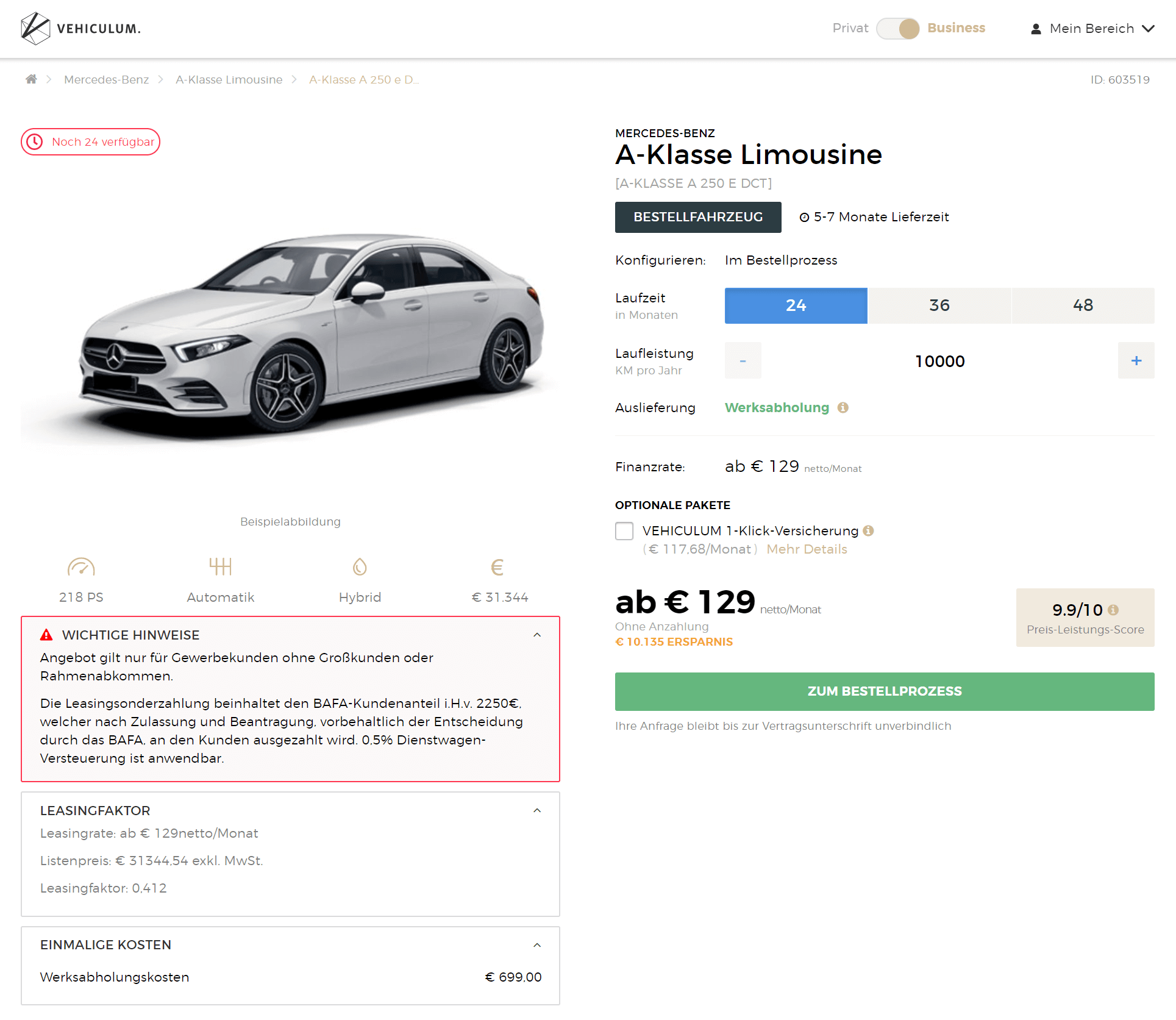Click the 10000 km mileage field
The image size is (1176, 1020).
[x=939, y=361]
